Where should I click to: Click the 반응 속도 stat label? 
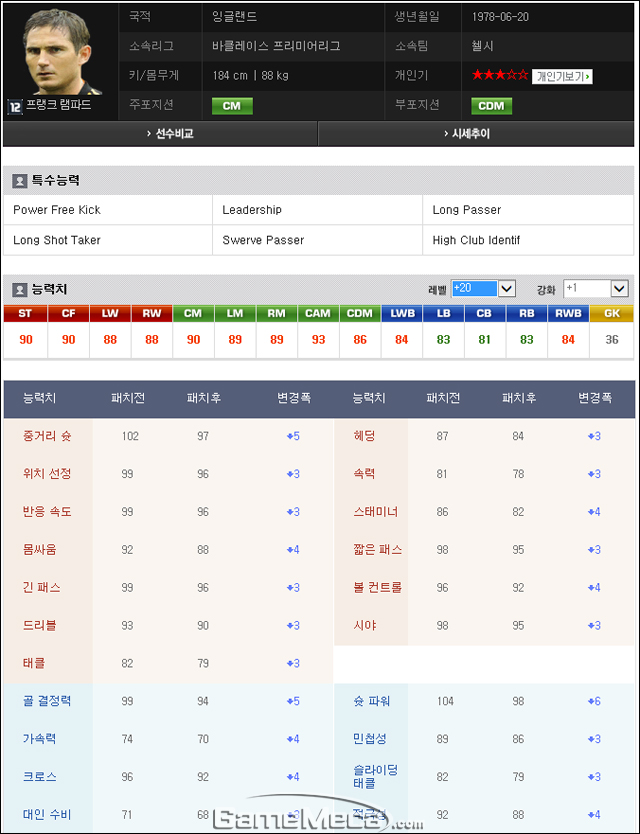coord(47,512)
